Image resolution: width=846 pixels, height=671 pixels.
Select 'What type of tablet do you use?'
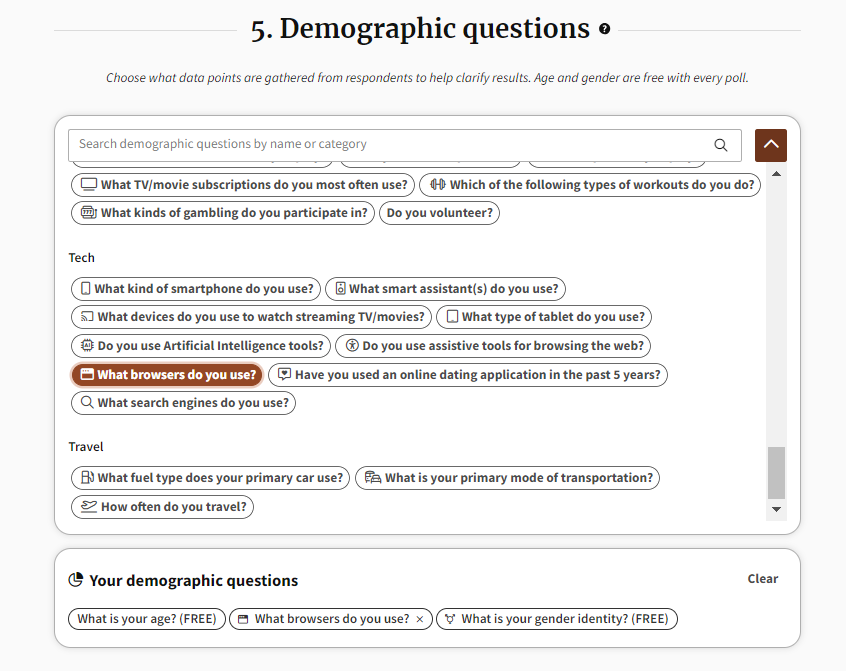tap(544, 317)
